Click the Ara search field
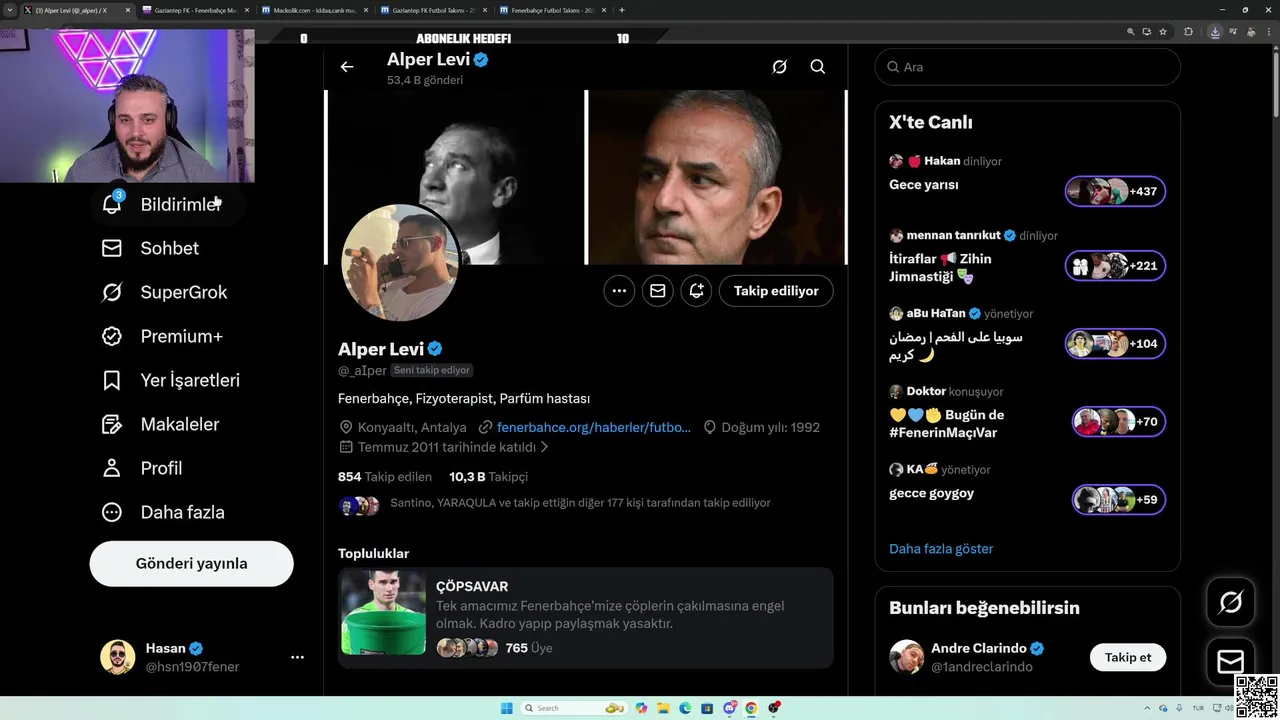Image resolution: width=1280 pixels, height=720 pixels. (x=1027, y=67)
